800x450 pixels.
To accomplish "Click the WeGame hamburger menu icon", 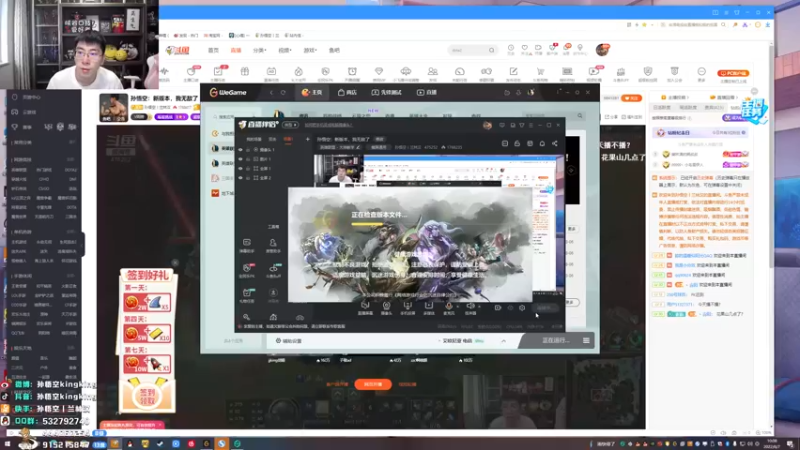I will (586, 340).
